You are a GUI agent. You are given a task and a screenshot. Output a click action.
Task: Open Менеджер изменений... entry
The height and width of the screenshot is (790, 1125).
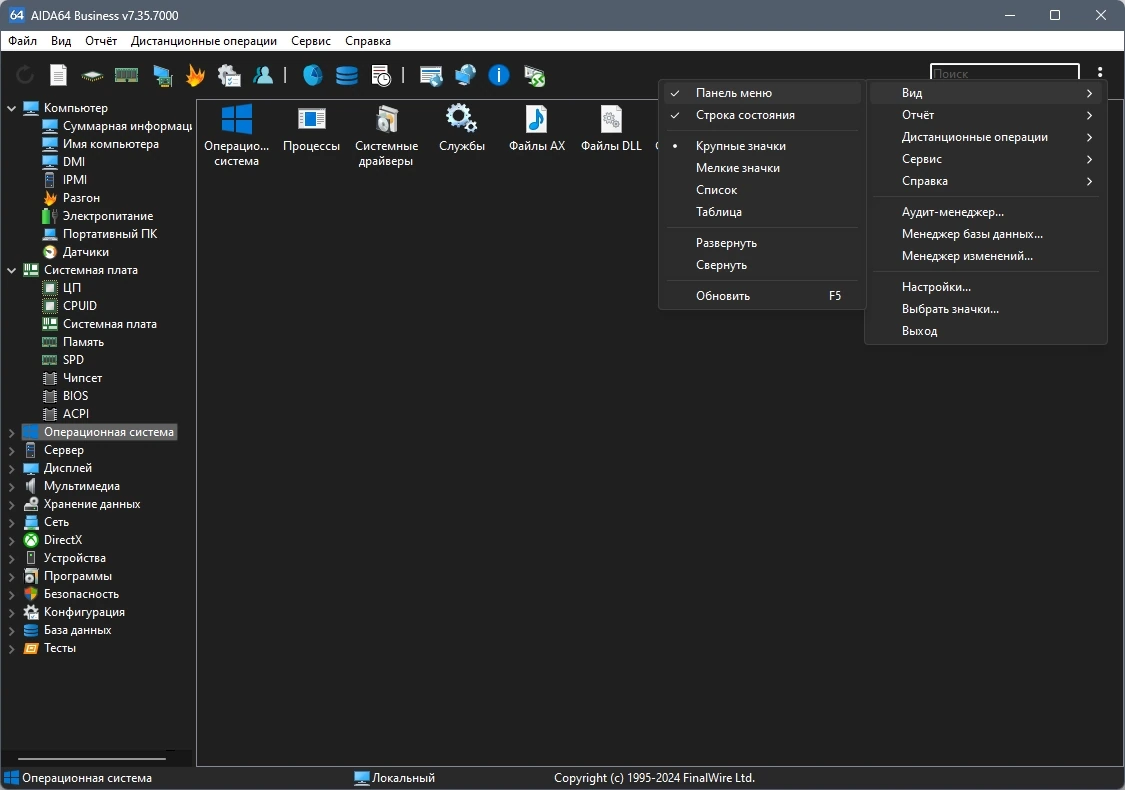[986, 255]
